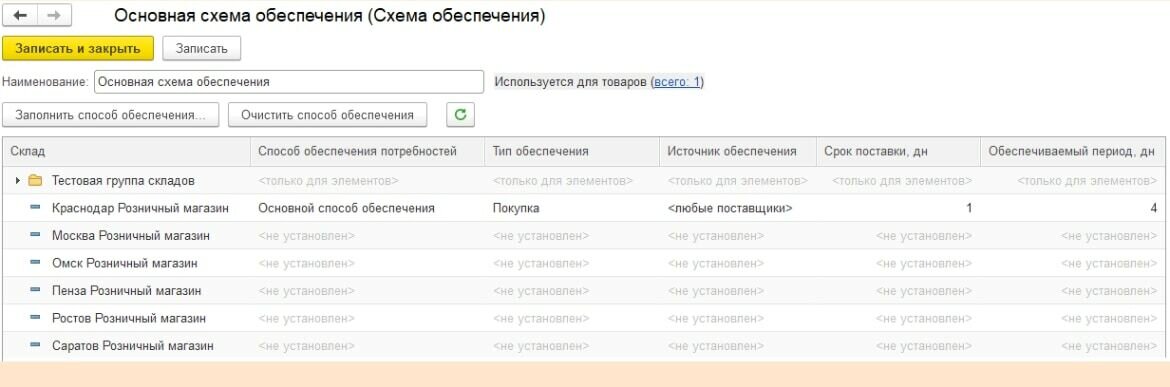Select the Москва Розничный магазин row
This screenshot has height=387, width=1170.
pos(584,236)
